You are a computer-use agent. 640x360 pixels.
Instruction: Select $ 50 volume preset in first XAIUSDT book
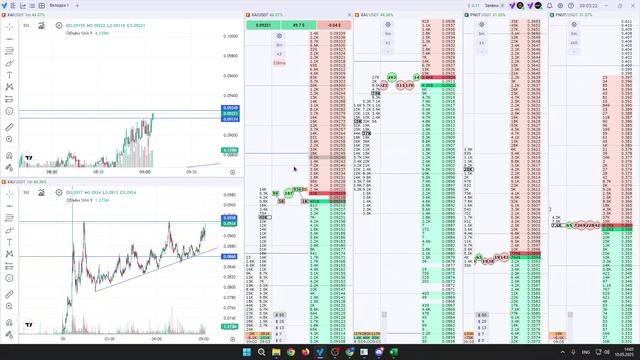(280, 315)
